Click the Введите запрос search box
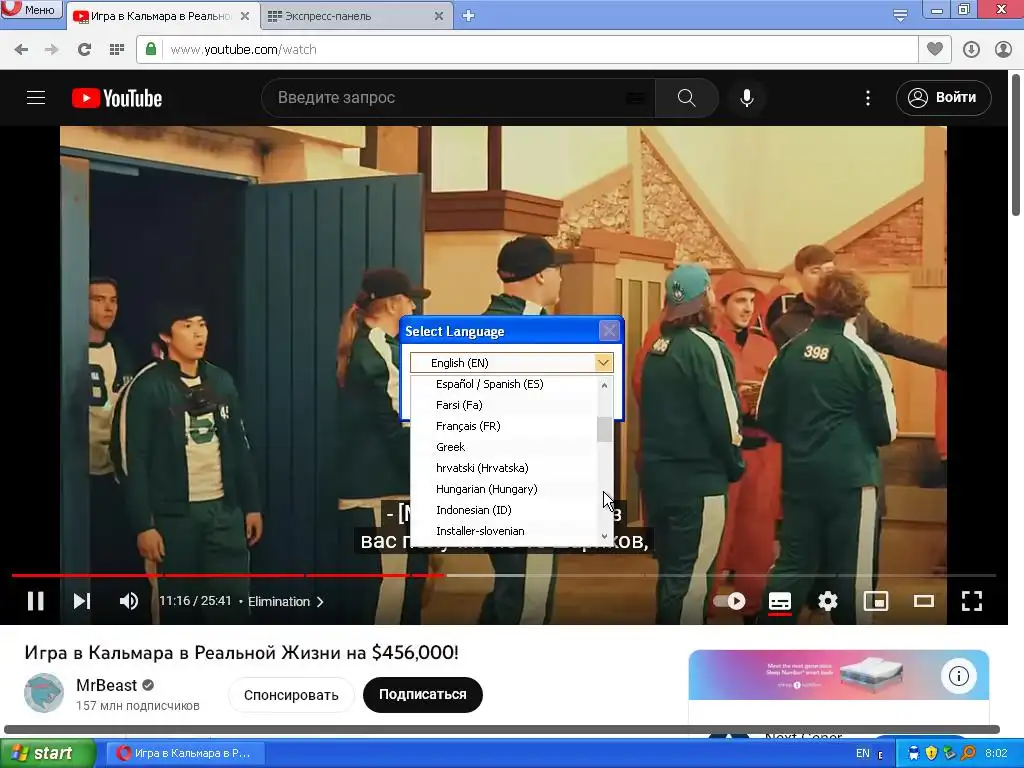1024x768 pixels. point(457,98)
